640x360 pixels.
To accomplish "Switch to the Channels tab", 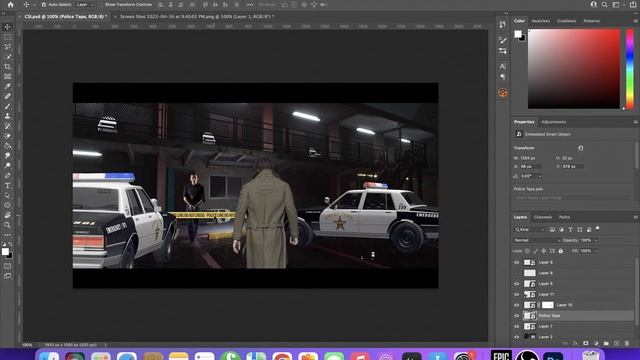I will click(543, 217).
